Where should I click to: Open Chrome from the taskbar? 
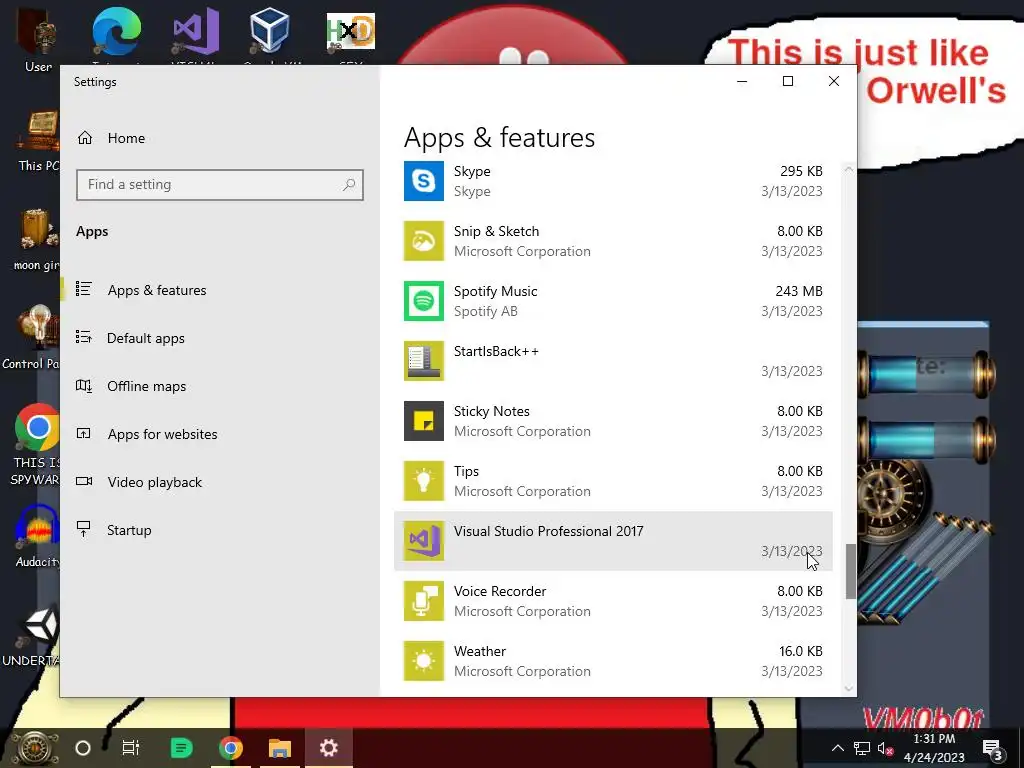pyautogui.click(x=231, y=748)
